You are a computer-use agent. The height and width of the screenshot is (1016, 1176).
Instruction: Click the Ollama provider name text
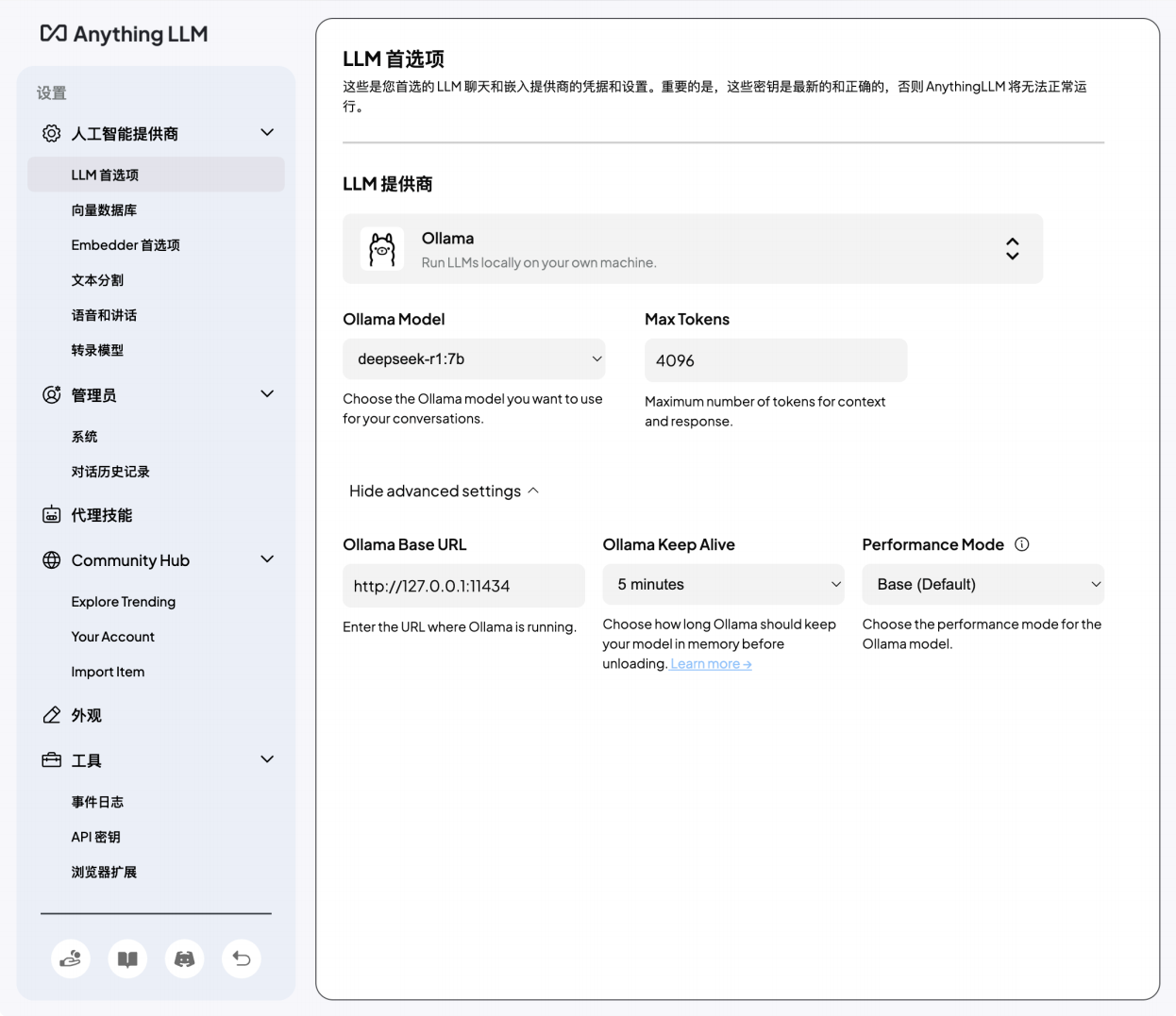[447, 239]
